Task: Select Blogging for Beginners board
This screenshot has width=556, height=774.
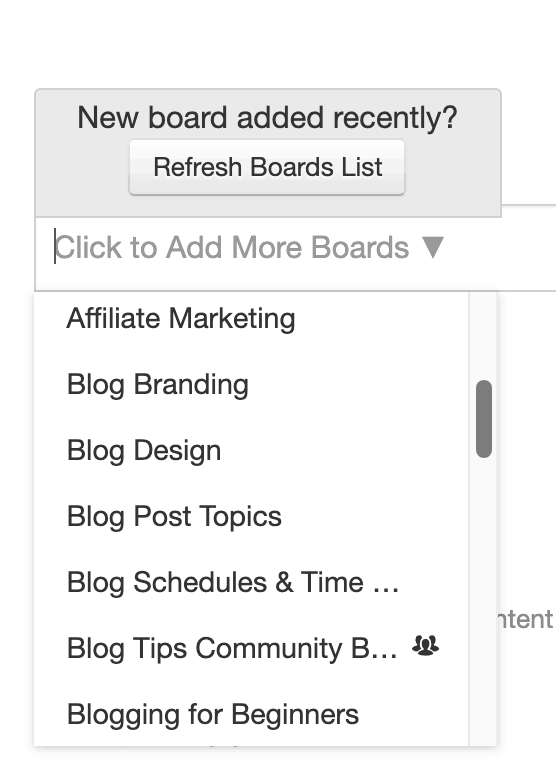Action: pyautogui.click(x=251, y=714)
